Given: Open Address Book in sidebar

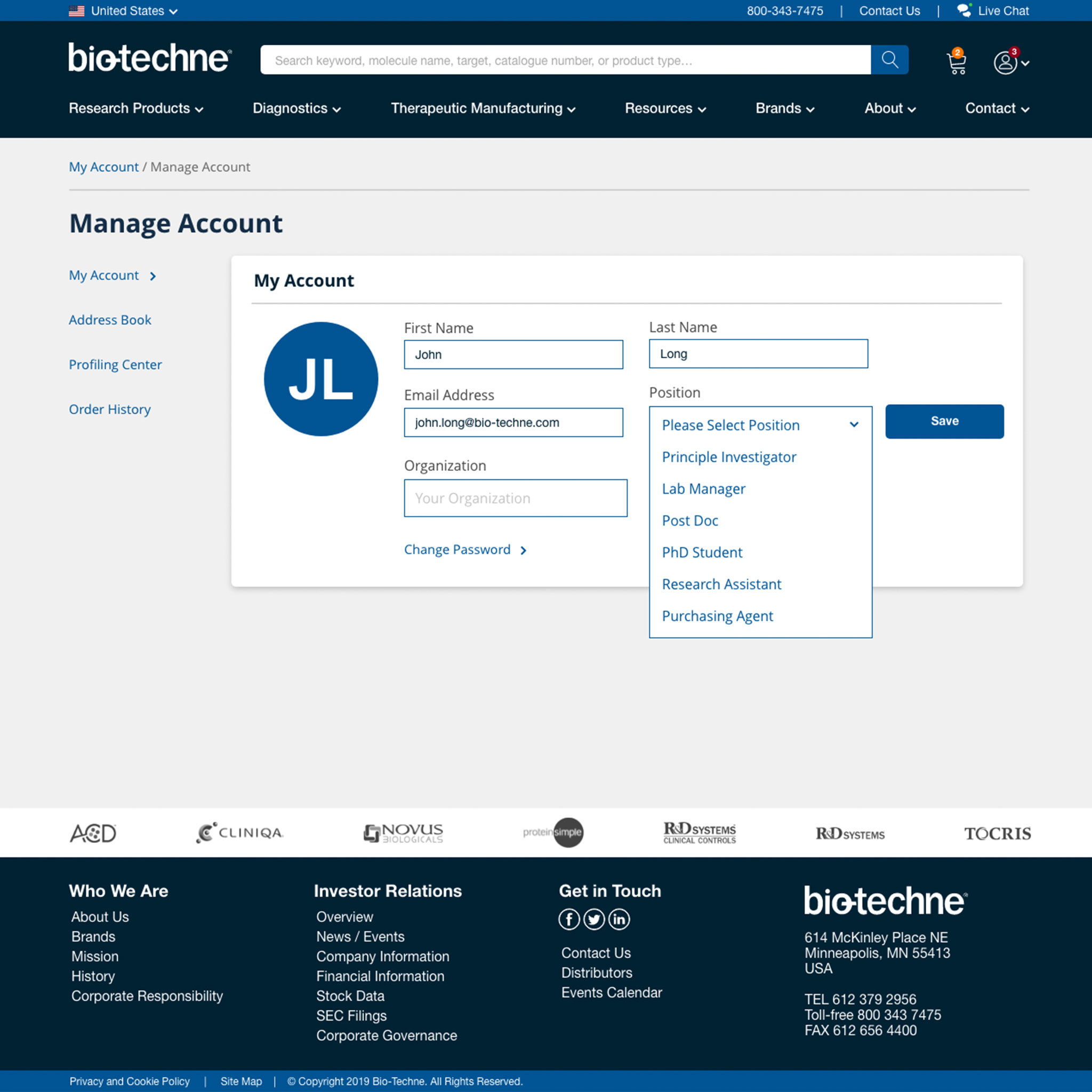Looking at the screenshot, I should coord(110,320).
